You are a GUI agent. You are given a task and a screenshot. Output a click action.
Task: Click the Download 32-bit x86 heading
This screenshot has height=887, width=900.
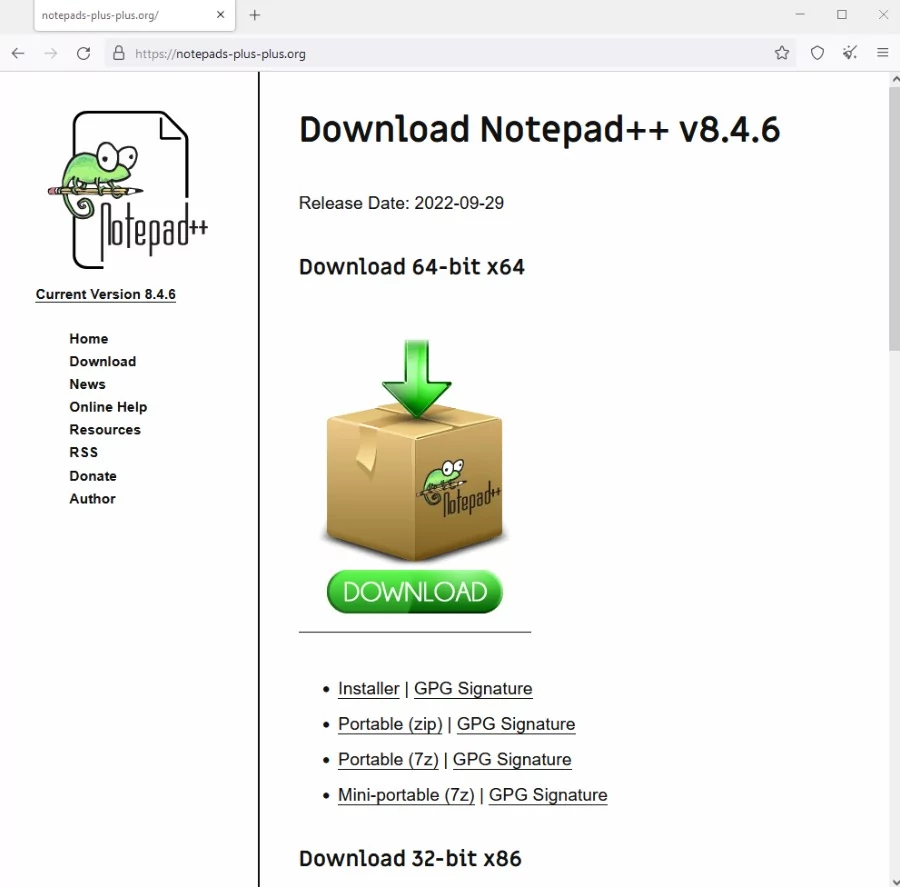(410, 859)
